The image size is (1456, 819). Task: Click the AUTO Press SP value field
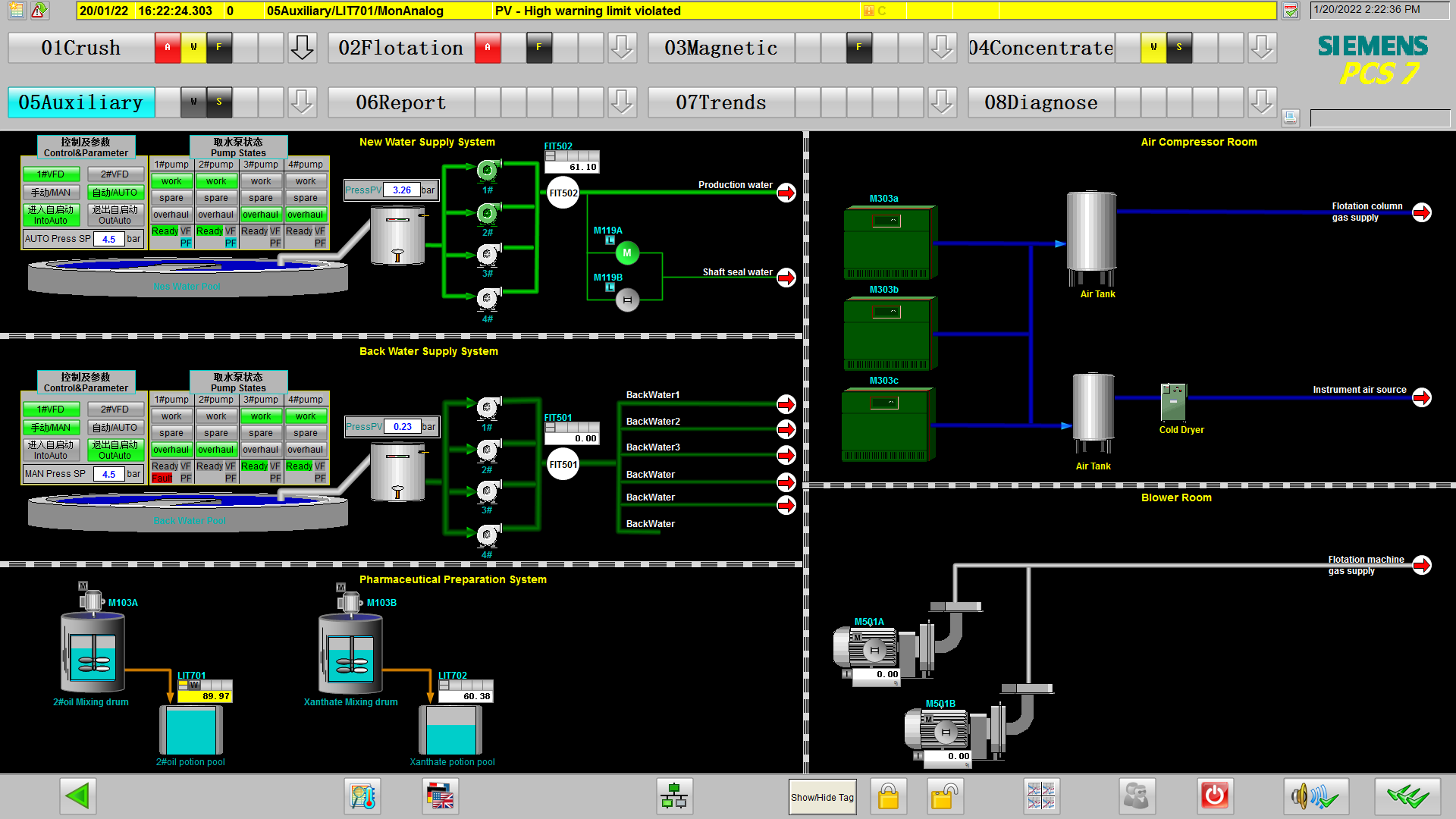tap(109, 239)
